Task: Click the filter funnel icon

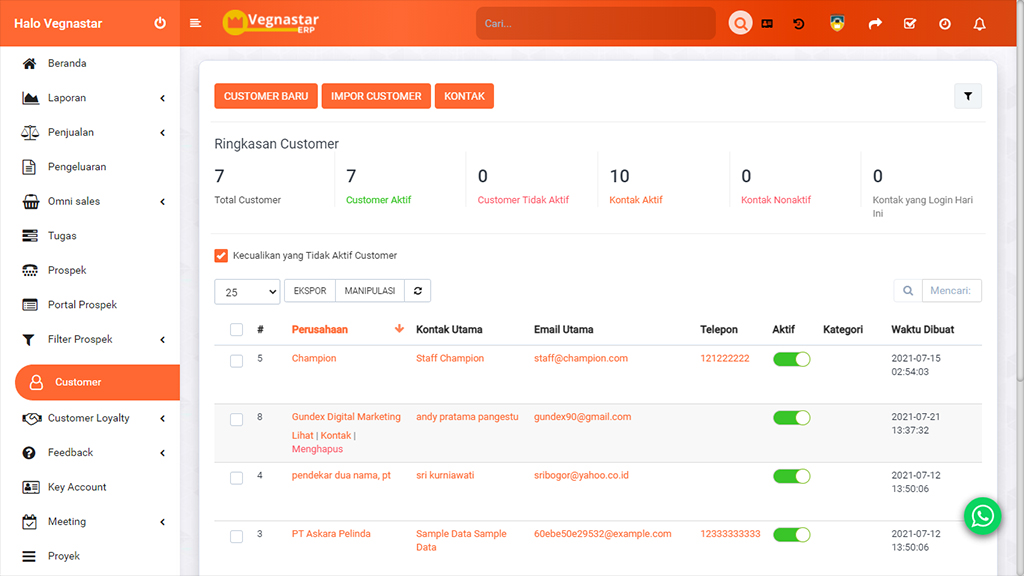Action: (968, 96)
